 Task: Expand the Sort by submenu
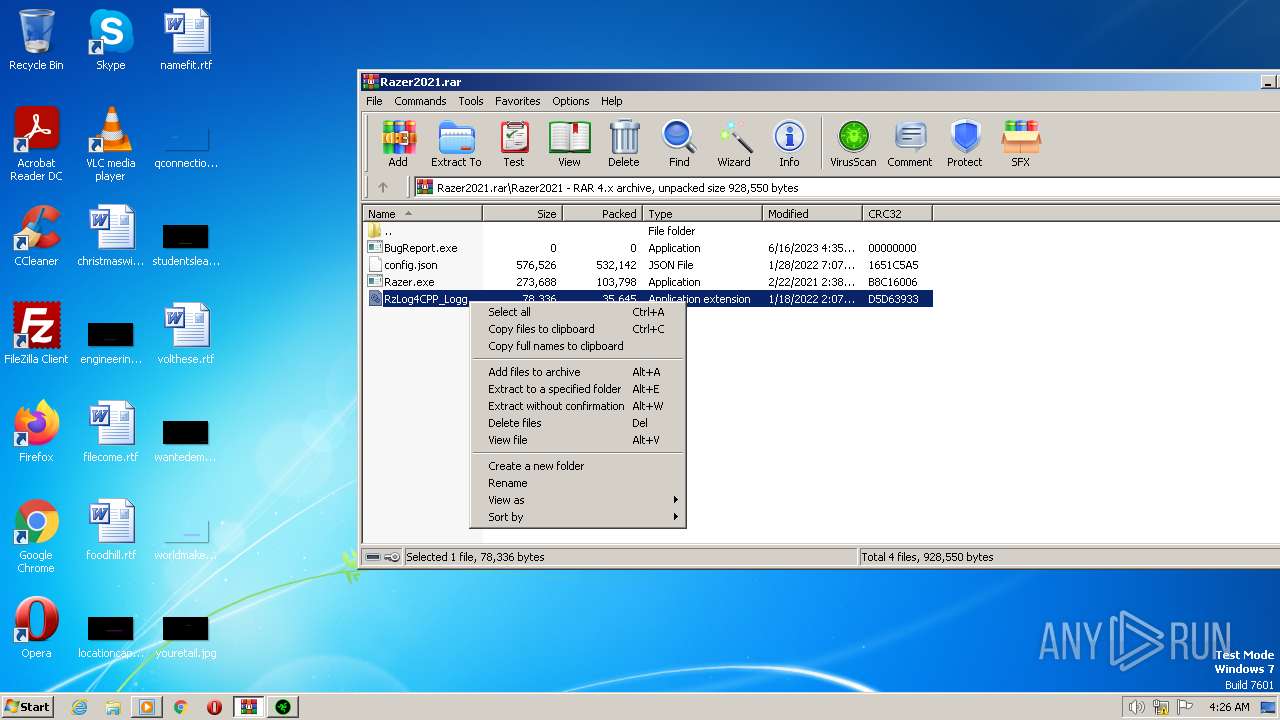point(578,517)
